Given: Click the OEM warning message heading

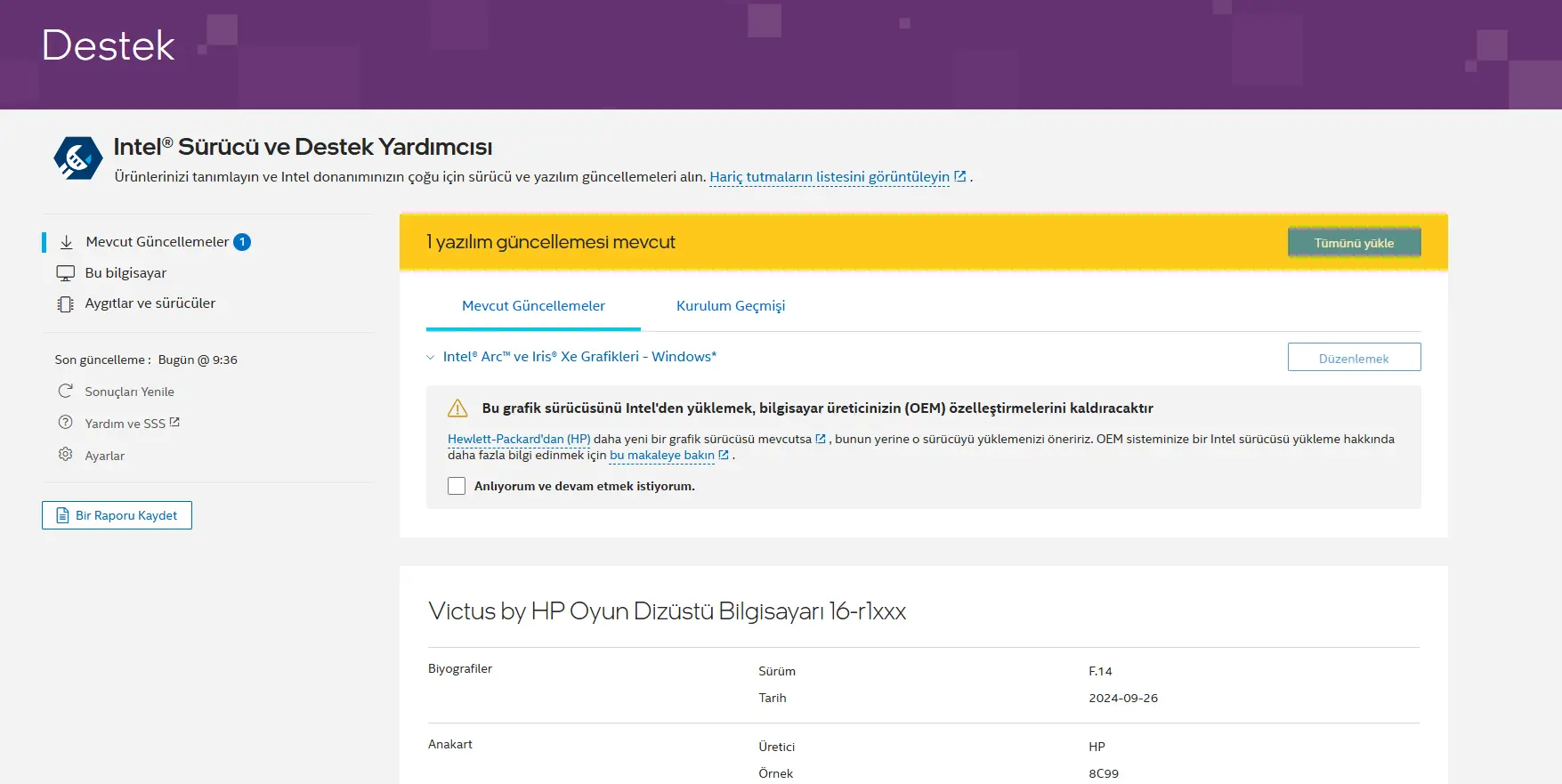Looking at the screenshot, I should (x=818, y=408).
